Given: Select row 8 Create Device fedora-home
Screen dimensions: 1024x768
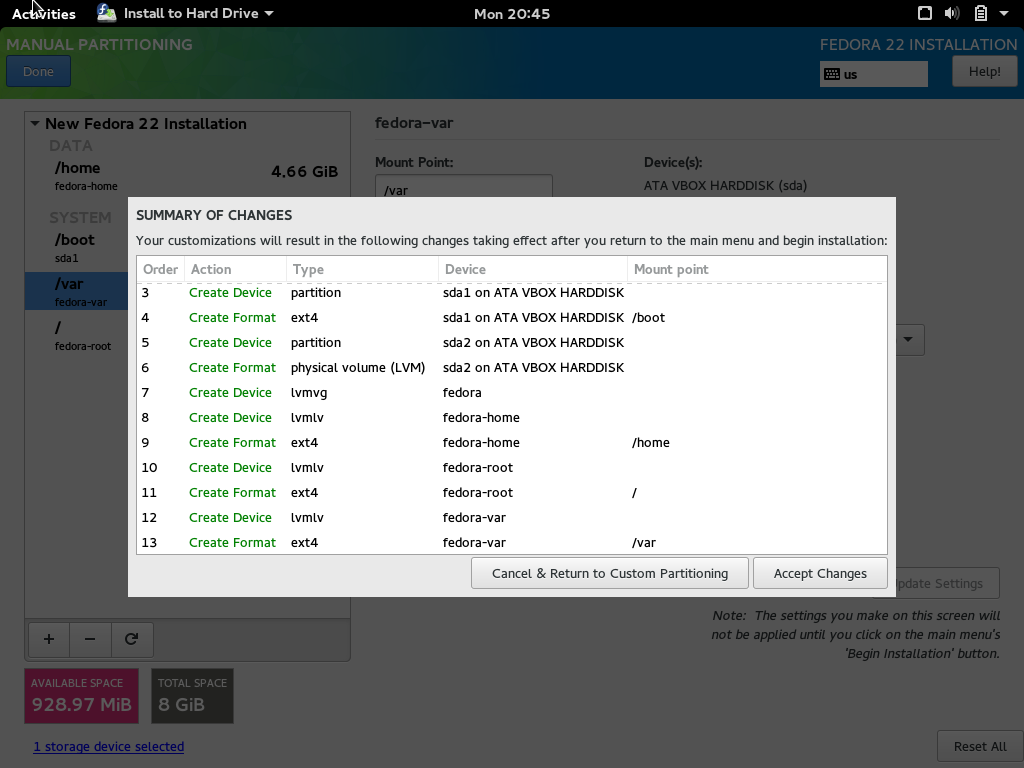Looking at the screenshot, I should tap(512, 417).
